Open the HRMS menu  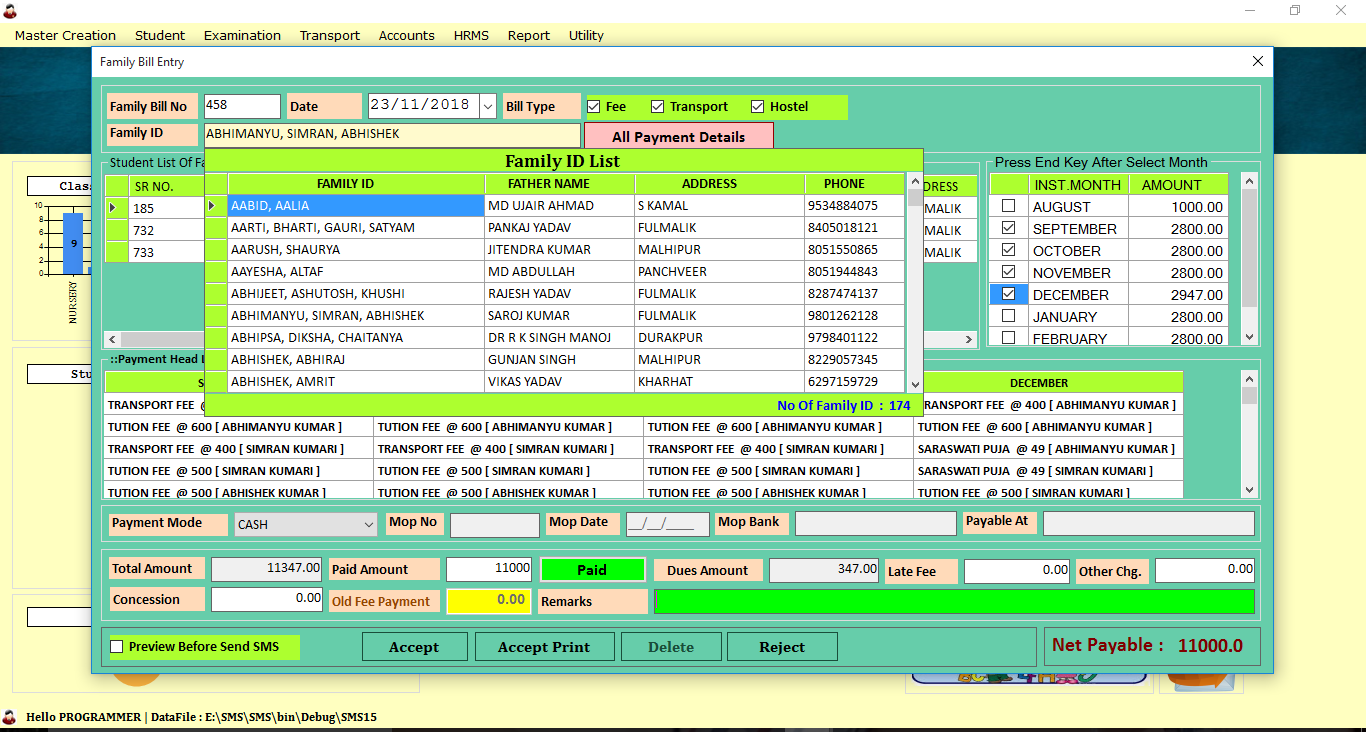471,35
